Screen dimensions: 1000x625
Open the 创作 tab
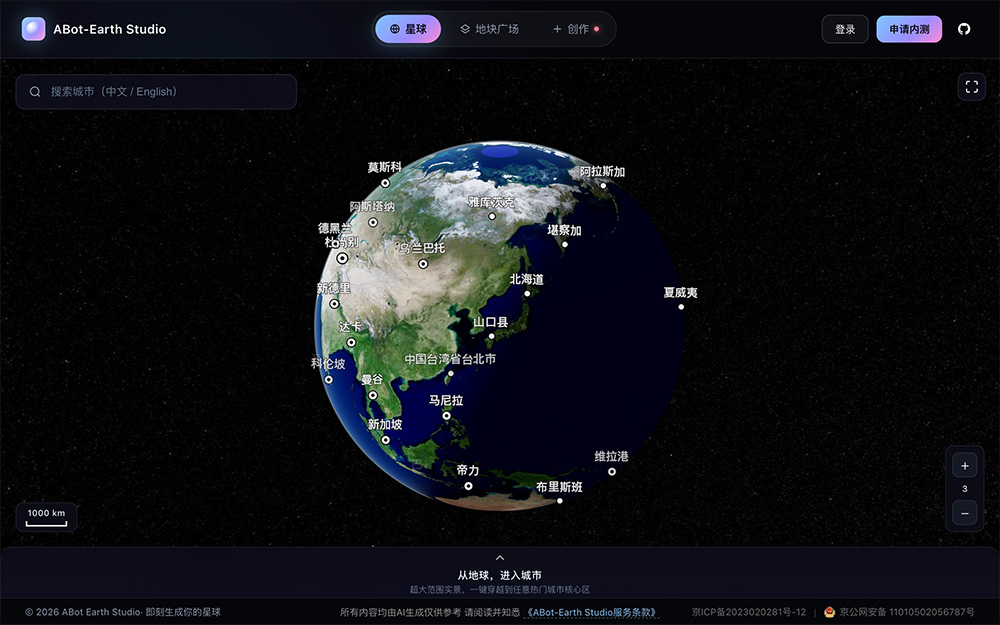(x=576, y=29)
